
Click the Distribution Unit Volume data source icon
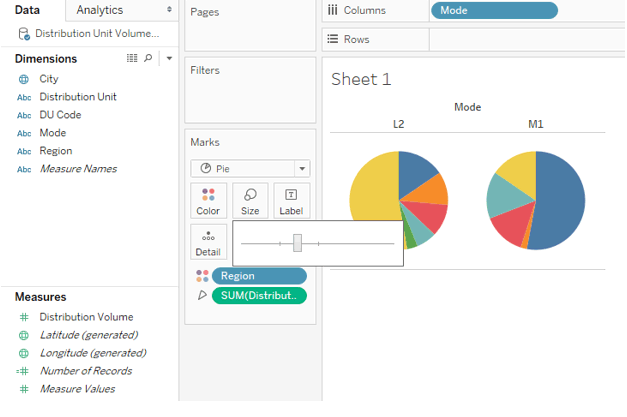click(x=24, y=33)
